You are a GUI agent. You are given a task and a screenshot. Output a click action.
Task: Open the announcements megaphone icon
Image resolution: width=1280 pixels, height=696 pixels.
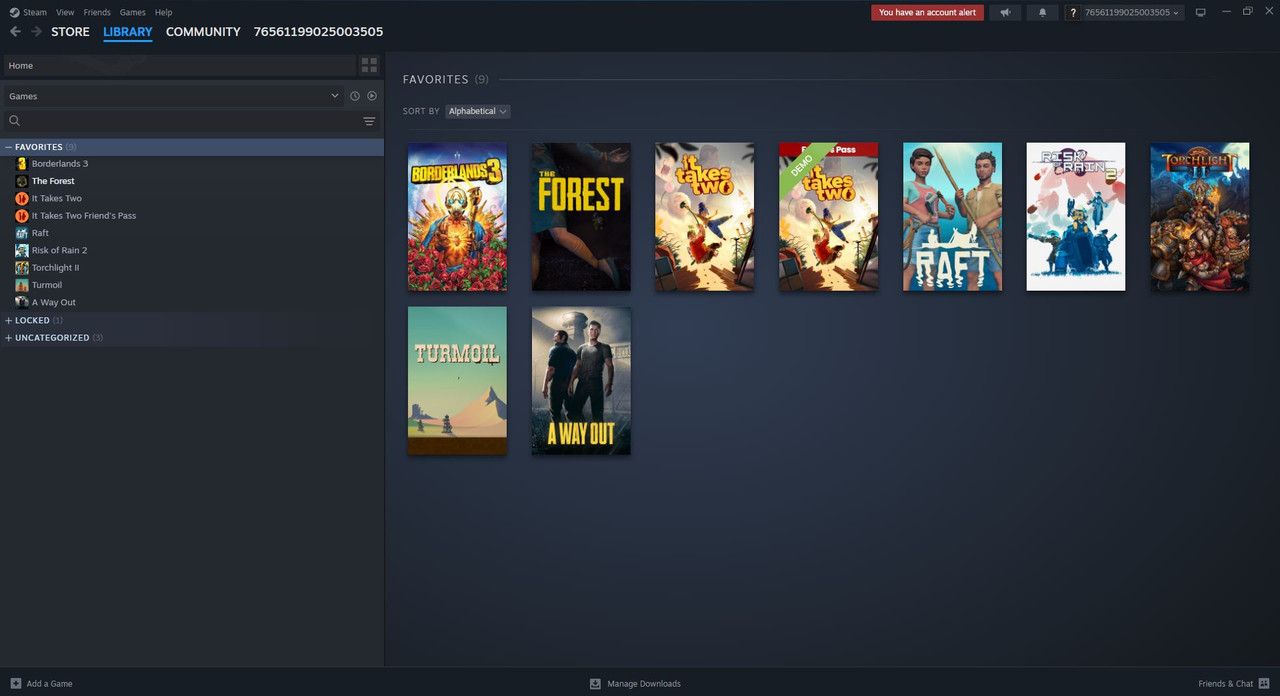tap(1005, 12)
